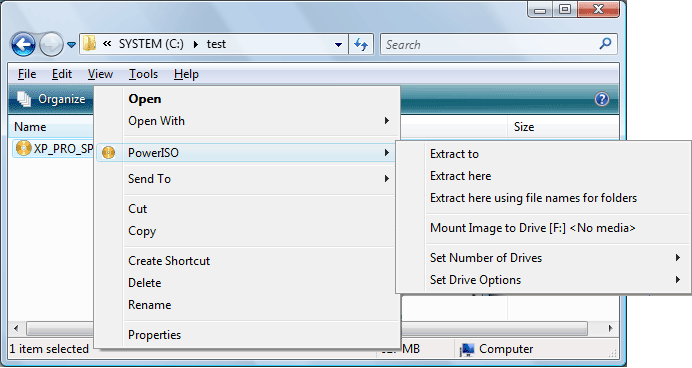Open the recent pages dropdown arrow

point(71,45)
